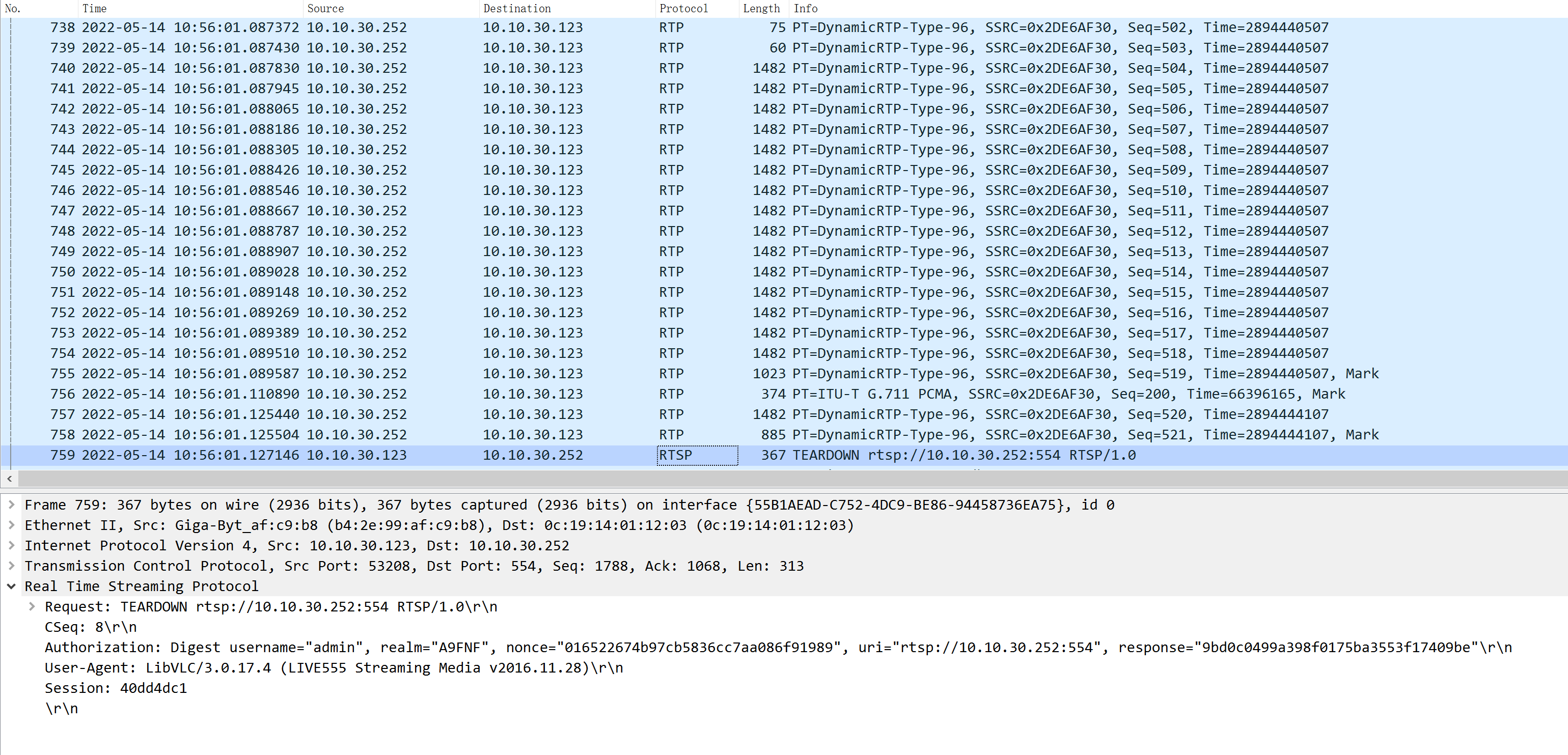Click the horizontal scrollbar left arrow
1568x755 pixels.
click(9, 479)
